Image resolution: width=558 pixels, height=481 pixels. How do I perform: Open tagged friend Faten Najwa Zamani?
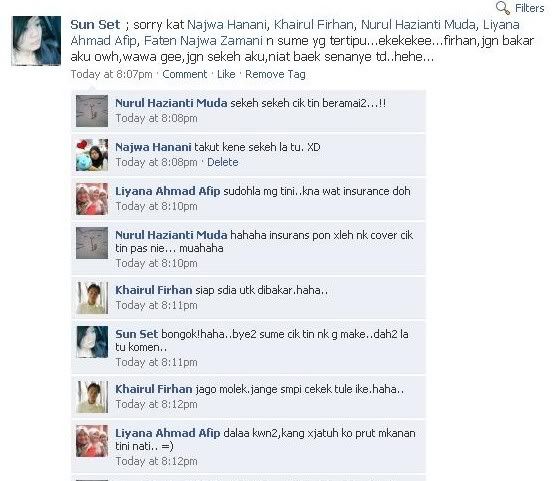203,41
